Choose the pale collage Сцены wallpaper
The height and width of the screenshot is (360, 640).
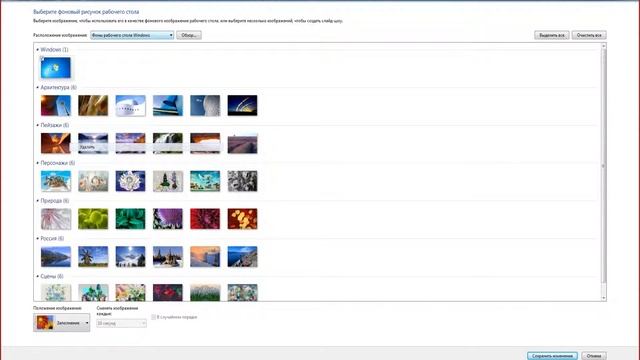click(242, 292)
